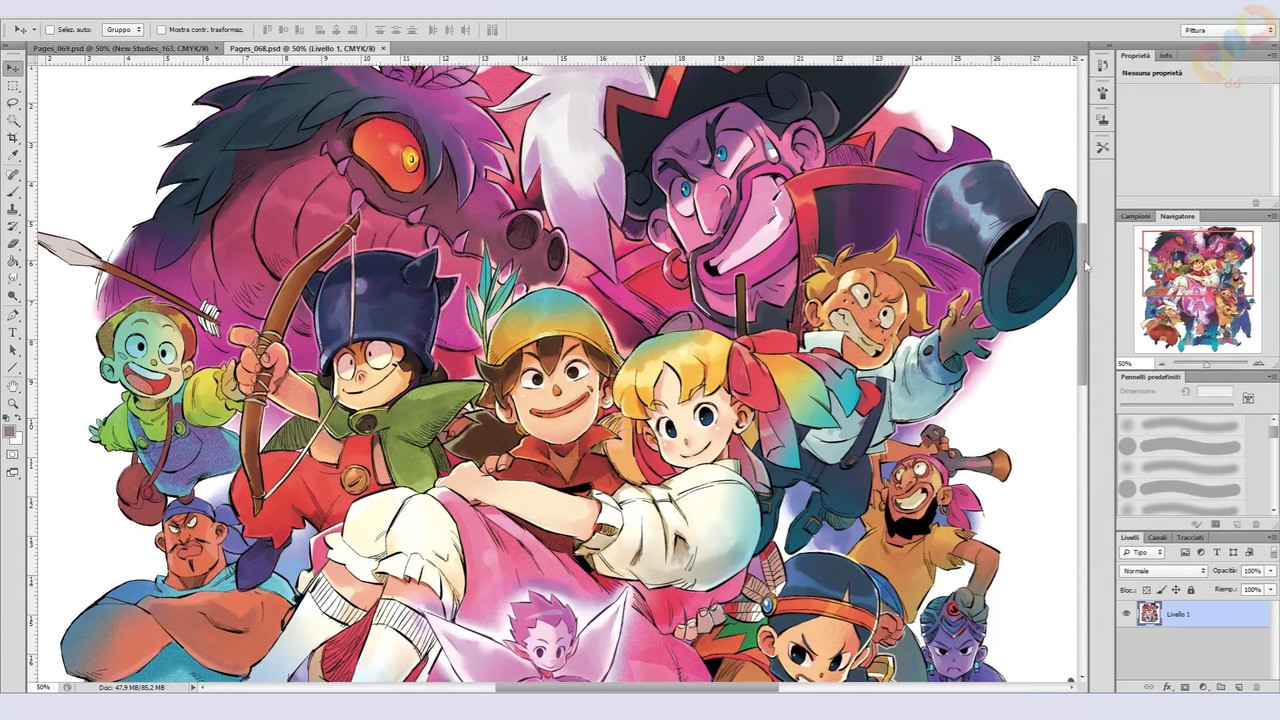This screenshot has width=1280, height=720.
Task: Select the Rectangular Marquee tool
Action: click(x=12, y=86)
